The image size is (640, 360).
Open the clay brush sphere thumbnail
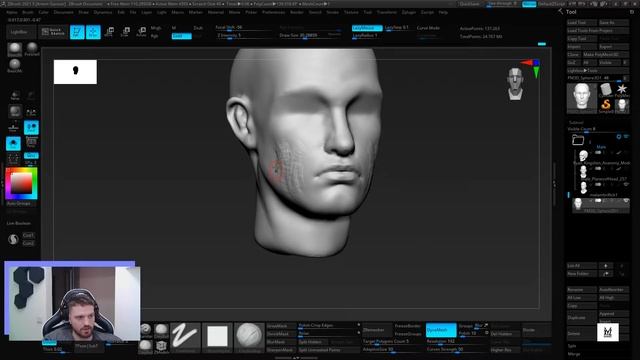[x=249, y=337]
